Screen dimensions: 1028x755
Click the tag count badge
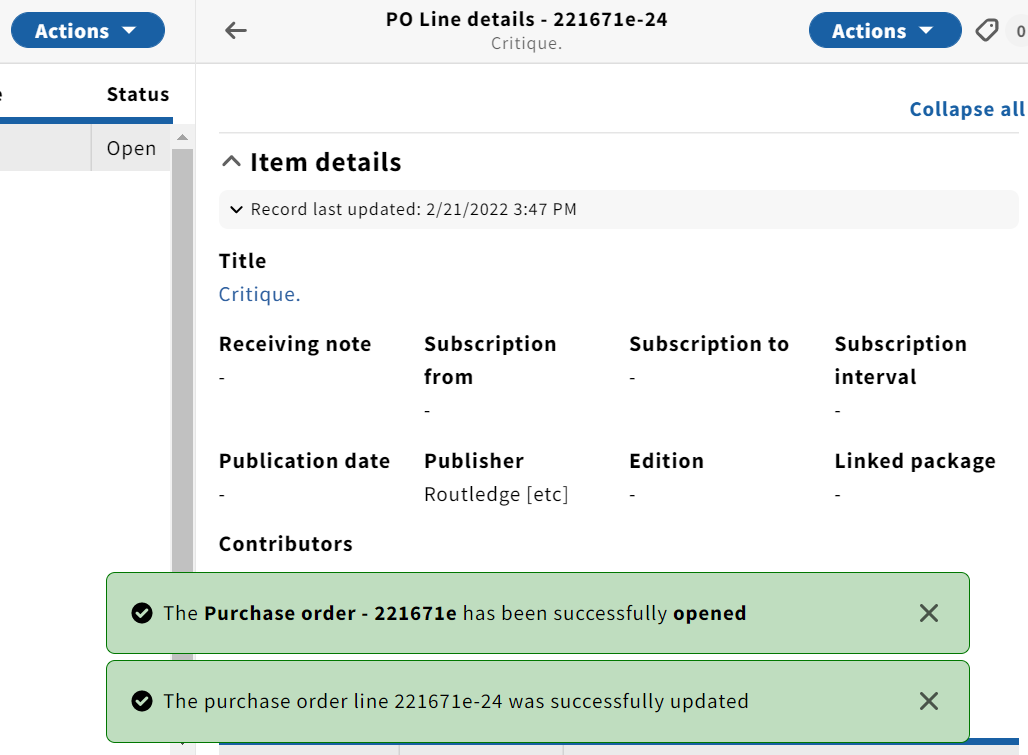(x=1019, y=31)
